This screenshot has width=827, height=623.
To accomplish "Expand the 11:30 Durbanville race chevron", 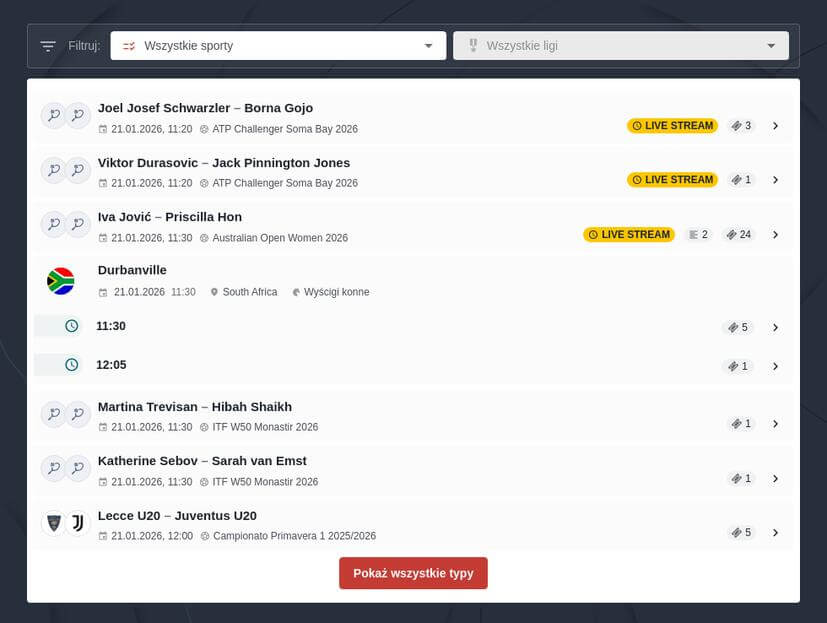I will coord(775,328).
